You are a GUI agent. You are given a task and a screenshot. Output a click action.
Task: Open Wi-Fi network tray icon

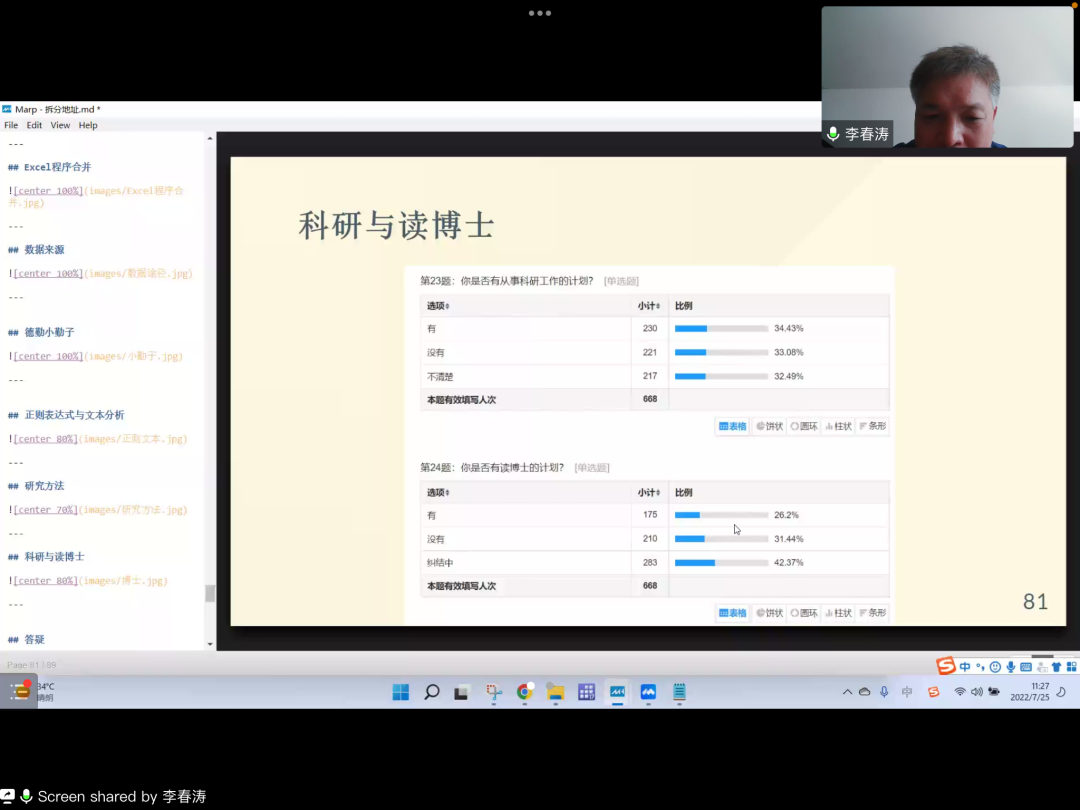[959, 692]
